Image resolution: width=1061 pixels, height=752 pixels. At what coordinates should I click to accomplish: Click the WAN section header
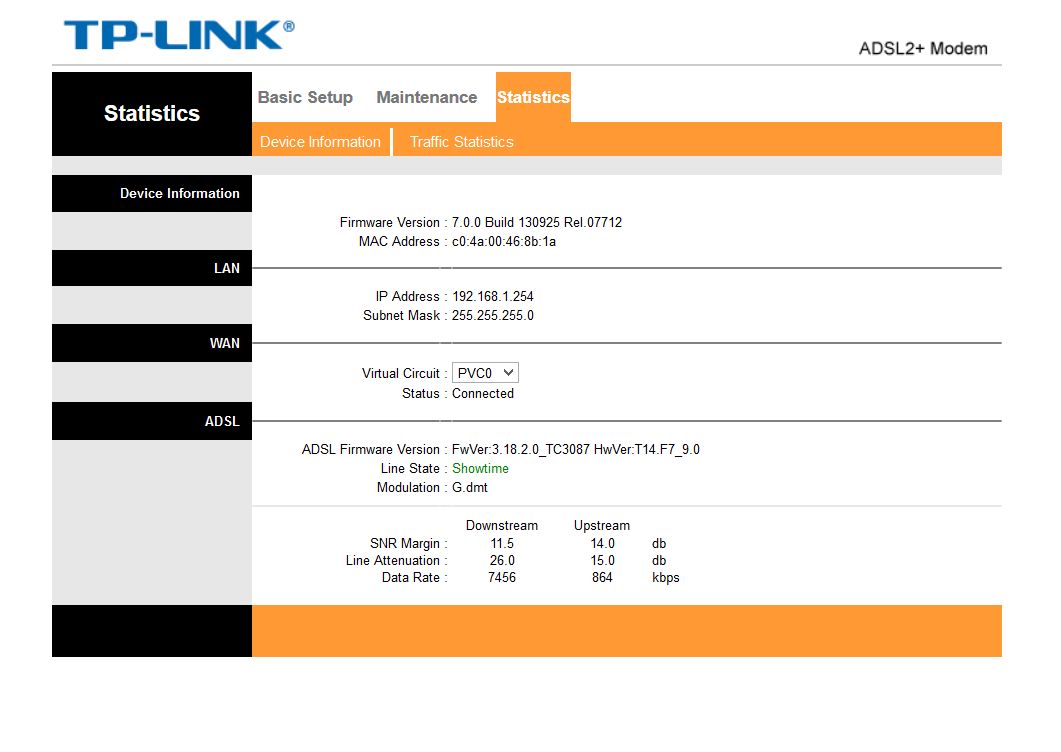pyautogui.click(x=224, y=343)
